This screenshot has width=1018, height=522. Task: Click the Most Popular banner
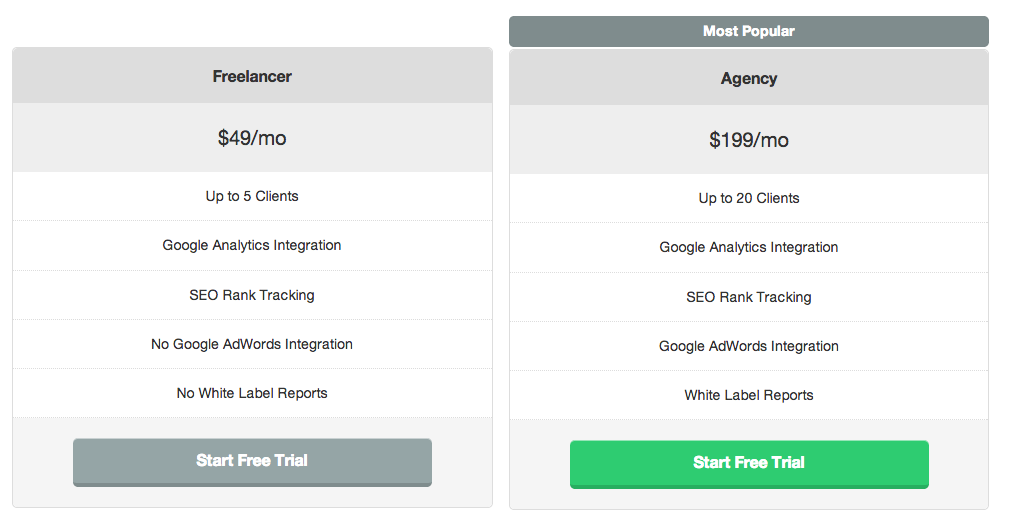(749, 31)
